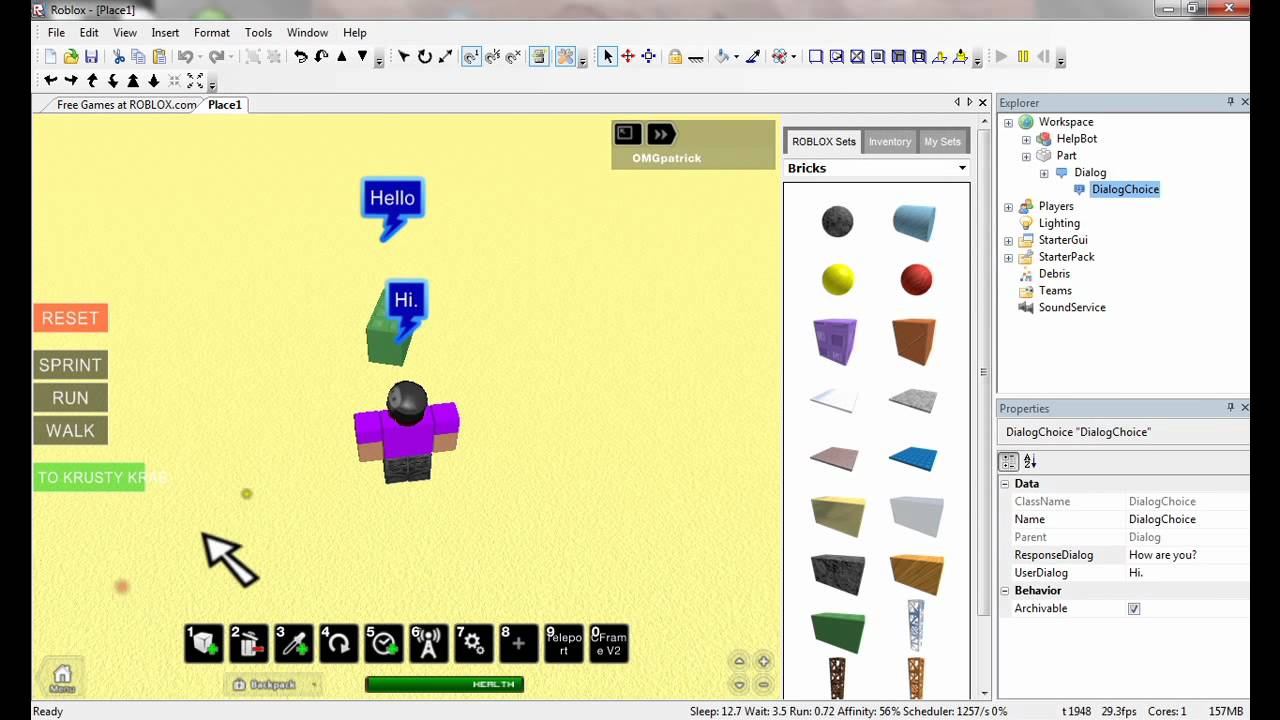
Task: Select the Resize handles tool
Action: (648, 57)
